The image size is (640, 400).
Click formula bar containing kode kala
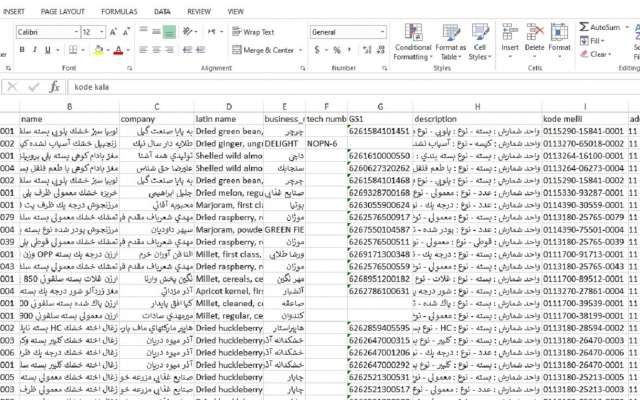[353, 87]
